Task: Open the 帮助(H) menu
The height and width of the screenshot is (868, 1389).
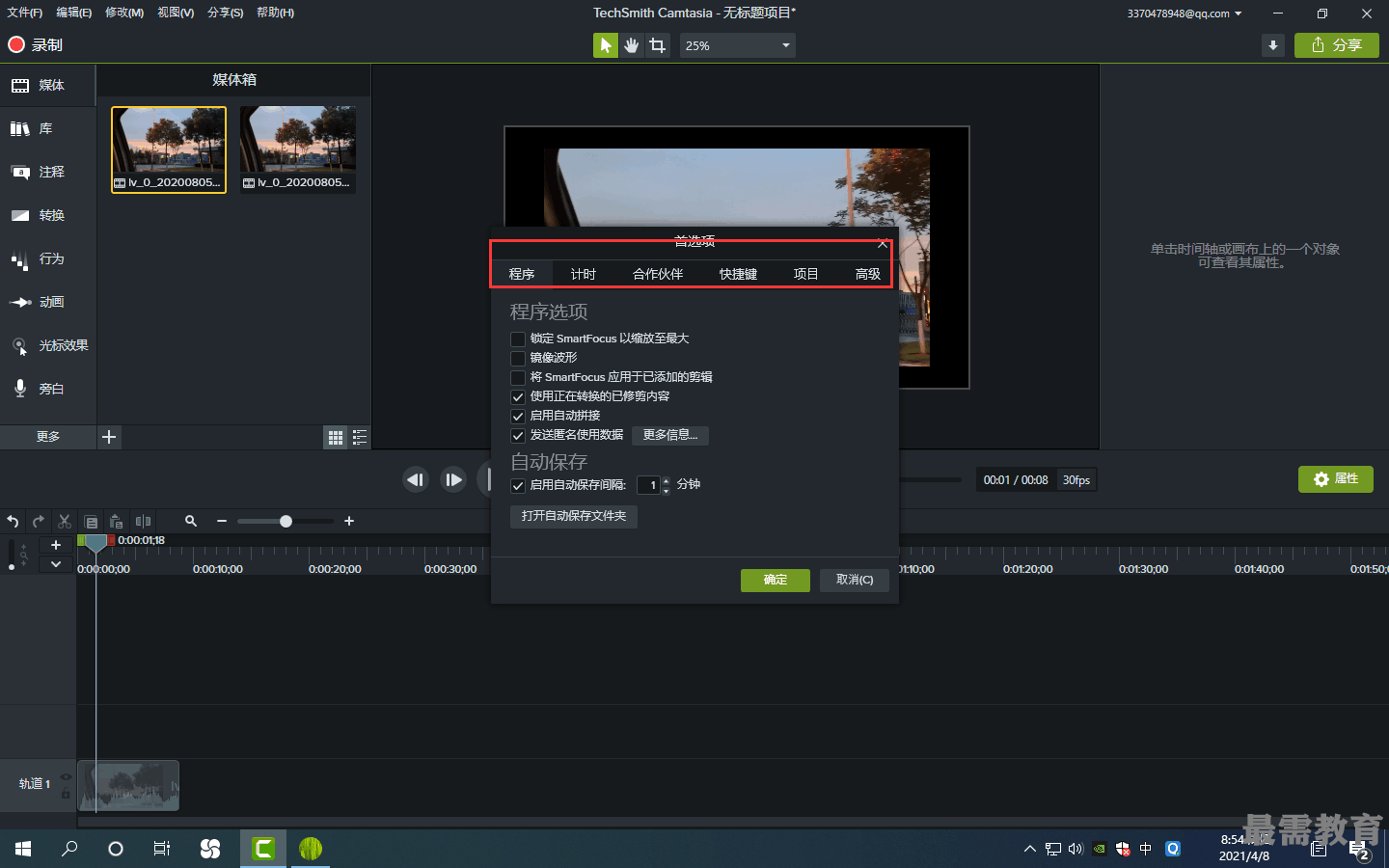Action: 276,13
